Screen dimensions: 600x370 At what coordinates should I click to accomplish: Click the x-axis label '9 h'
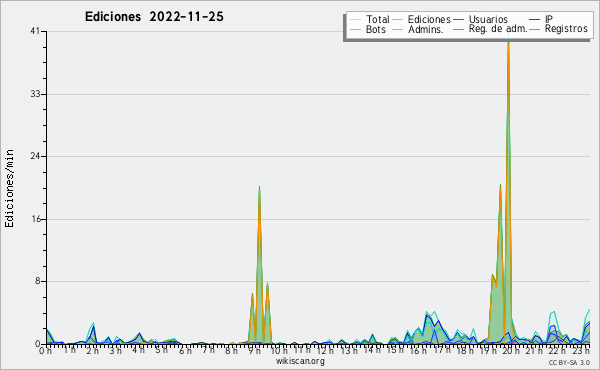pos(254,350)
